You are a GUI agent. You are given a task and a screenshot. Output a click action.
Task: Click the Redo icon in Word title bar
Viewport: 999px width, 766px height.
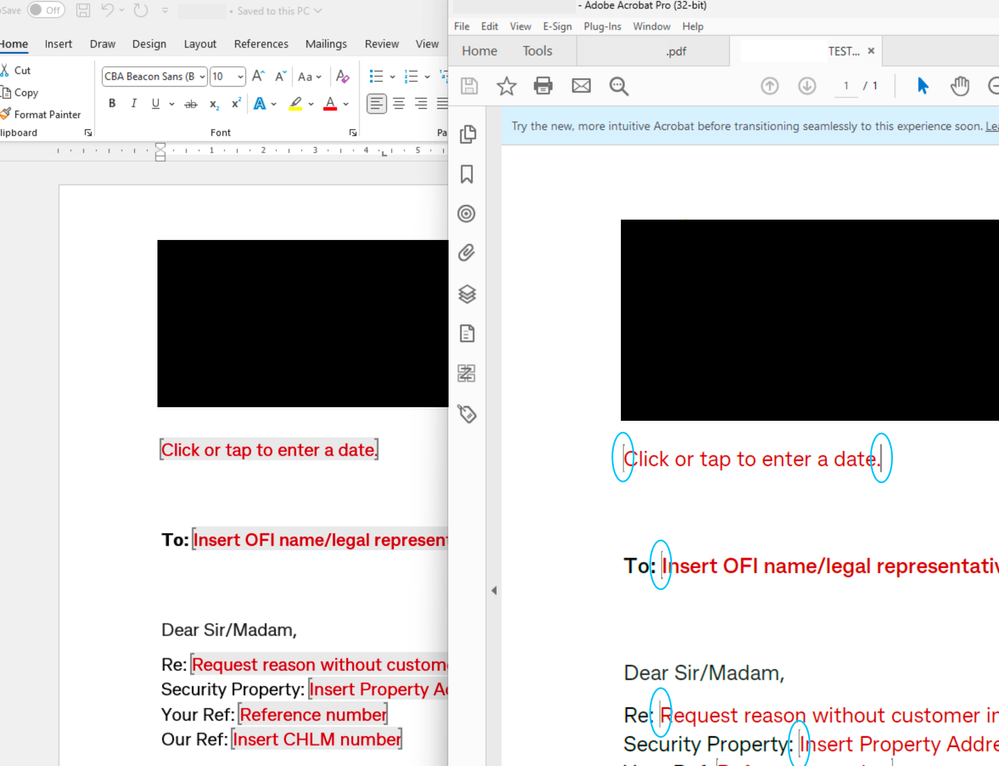click(141, 10)
